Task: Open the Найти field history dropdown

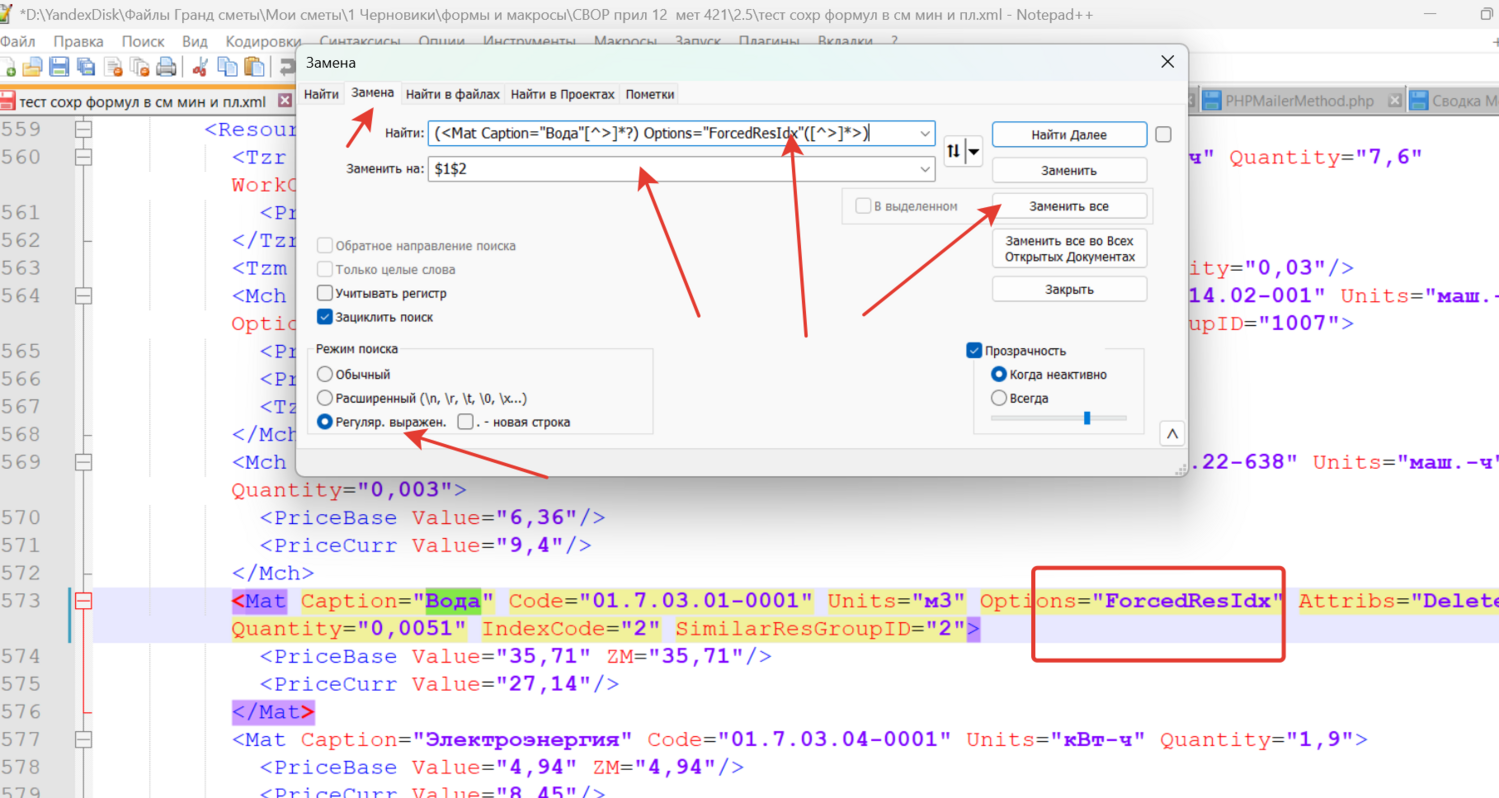Action: point(925,134)
